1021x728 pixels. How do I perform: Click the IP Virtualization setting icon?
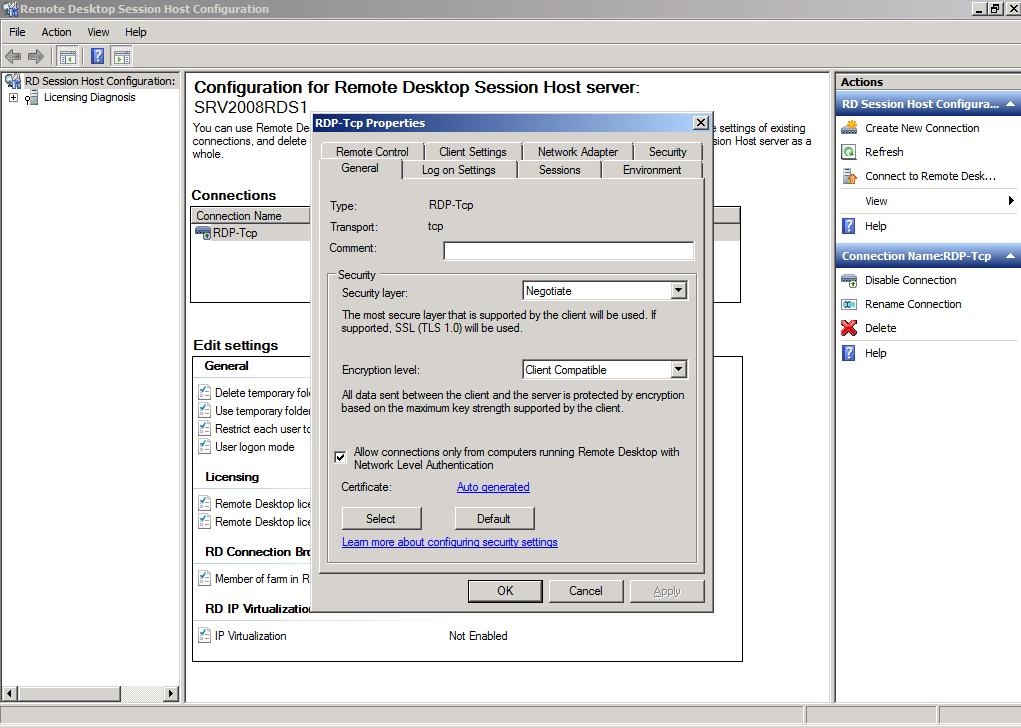[x=204, y=636]
